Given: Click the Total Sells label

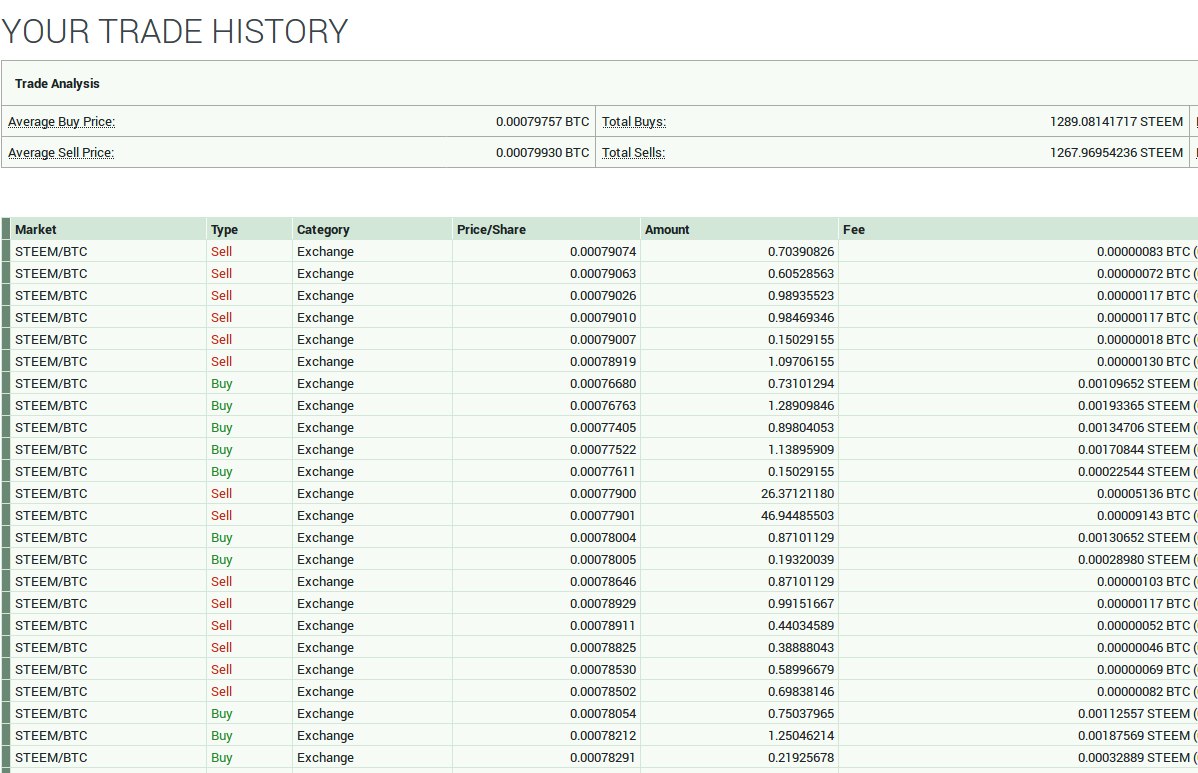Looking at the screenshot, I should 633,153.
